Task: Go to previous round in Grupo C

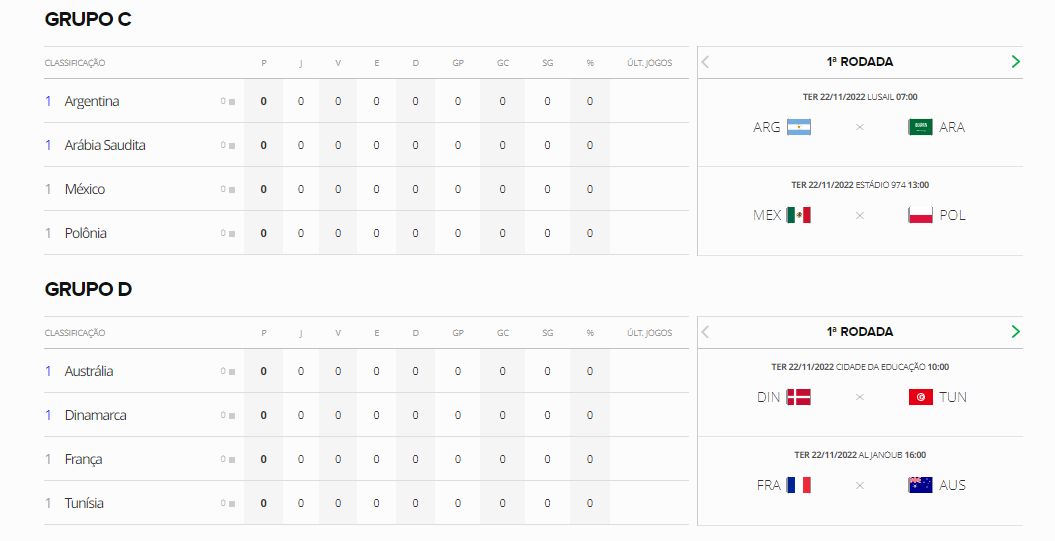Action: tap(705, 62)
